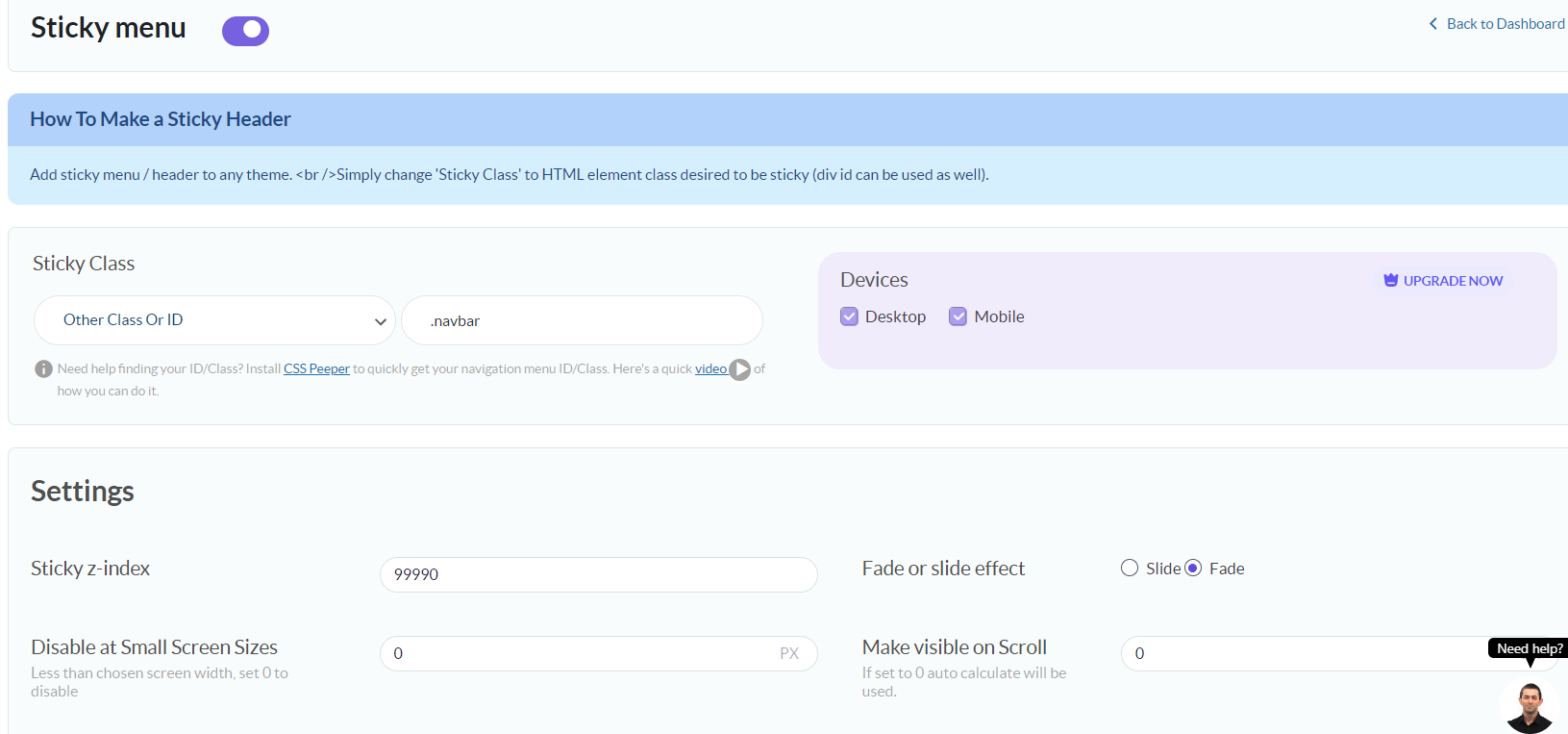
Task: Toggle the Sticky menu switch off
Action: coord(245,31)
